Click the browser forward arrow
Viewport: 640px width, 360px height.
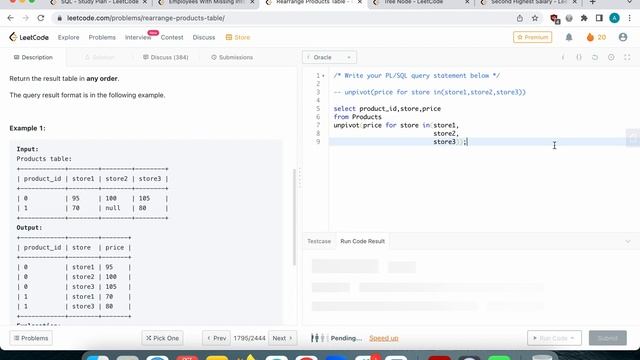click(x=25, y=18)
